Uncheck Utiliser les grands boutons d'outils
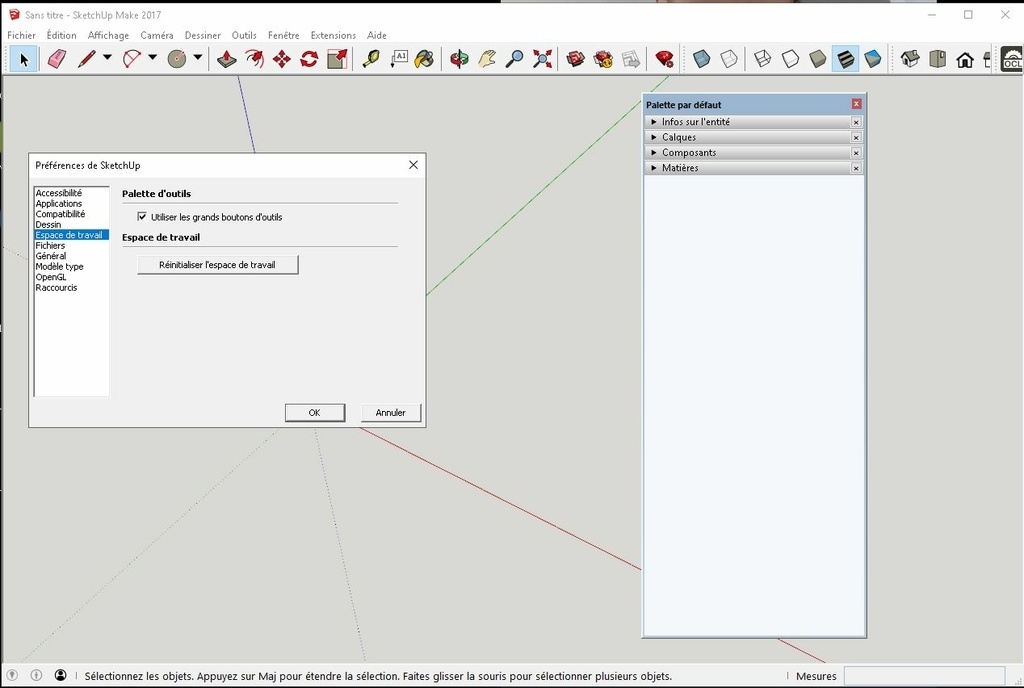 (x=142, y=217)
